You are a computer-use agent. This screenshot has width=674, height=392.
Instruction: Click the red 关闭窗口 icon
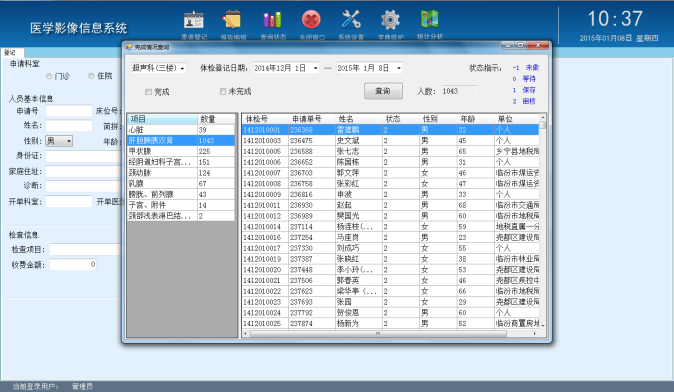(x=312, y=20)
